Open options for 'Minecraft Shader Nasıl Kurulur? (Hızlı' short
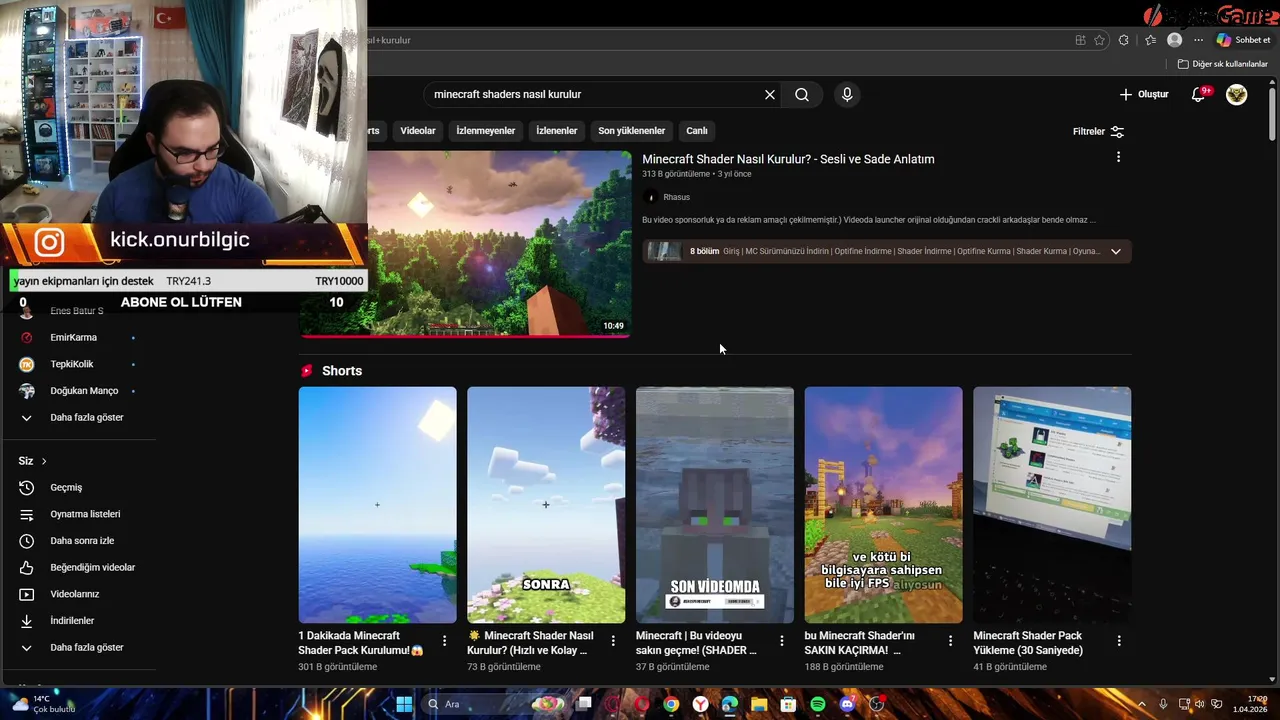Screen dimensions: 1280x720 pyautogui.click(x=613, y=641)
